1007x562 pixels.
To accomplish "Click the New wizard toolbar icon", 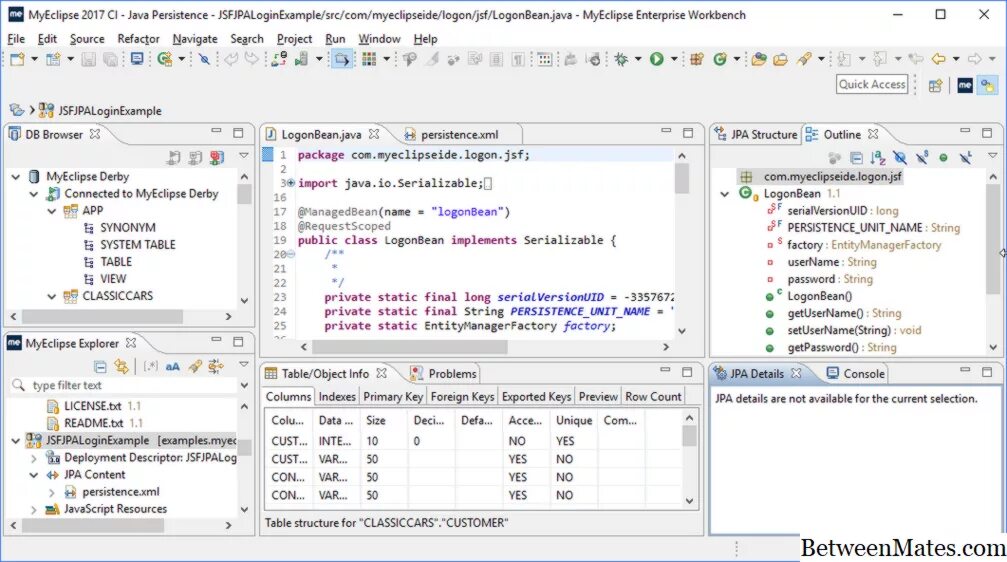I will click(x=17, y=59).
